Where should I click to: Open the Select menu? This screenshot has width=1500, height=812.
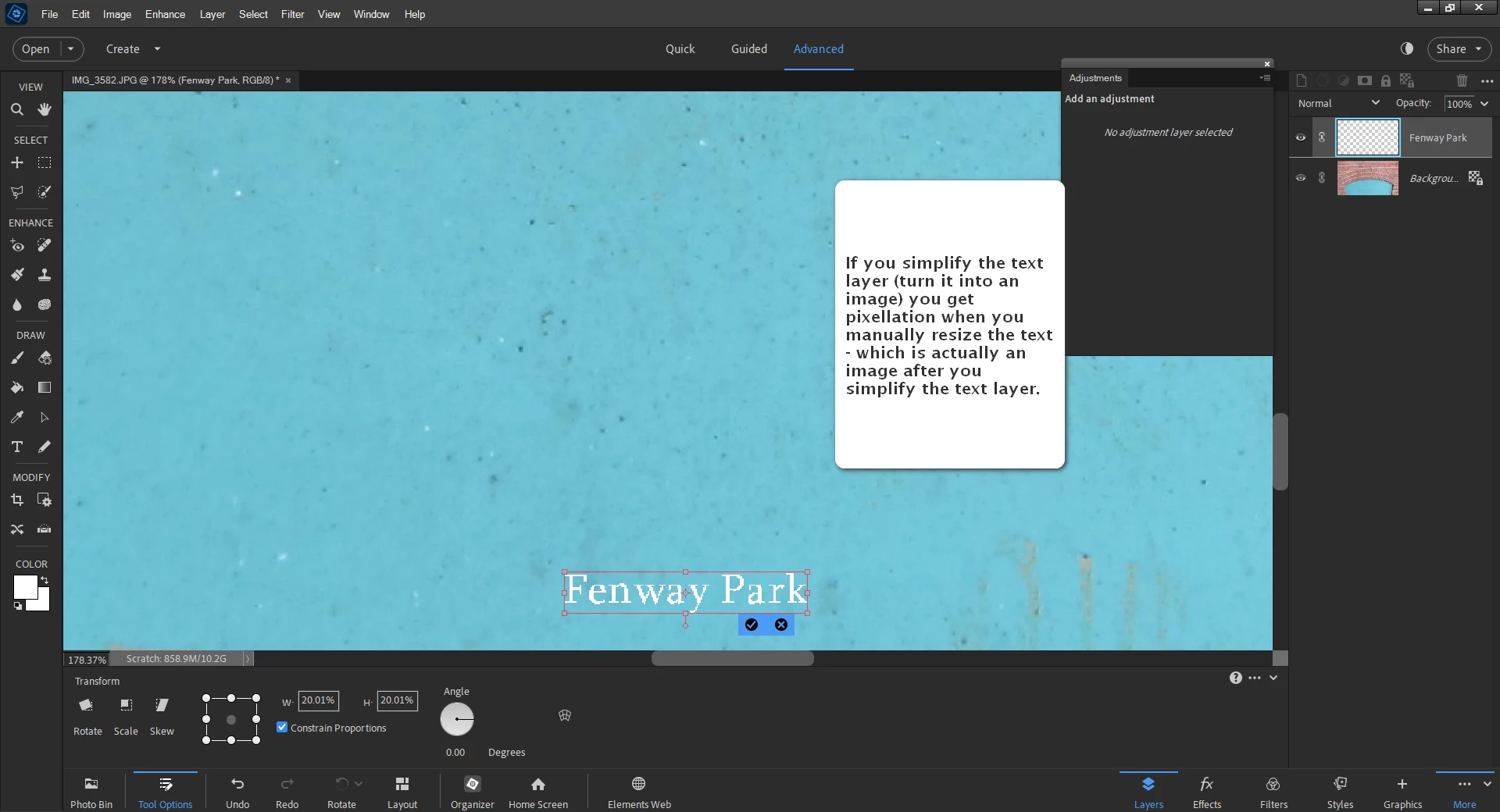pos(253,14)
